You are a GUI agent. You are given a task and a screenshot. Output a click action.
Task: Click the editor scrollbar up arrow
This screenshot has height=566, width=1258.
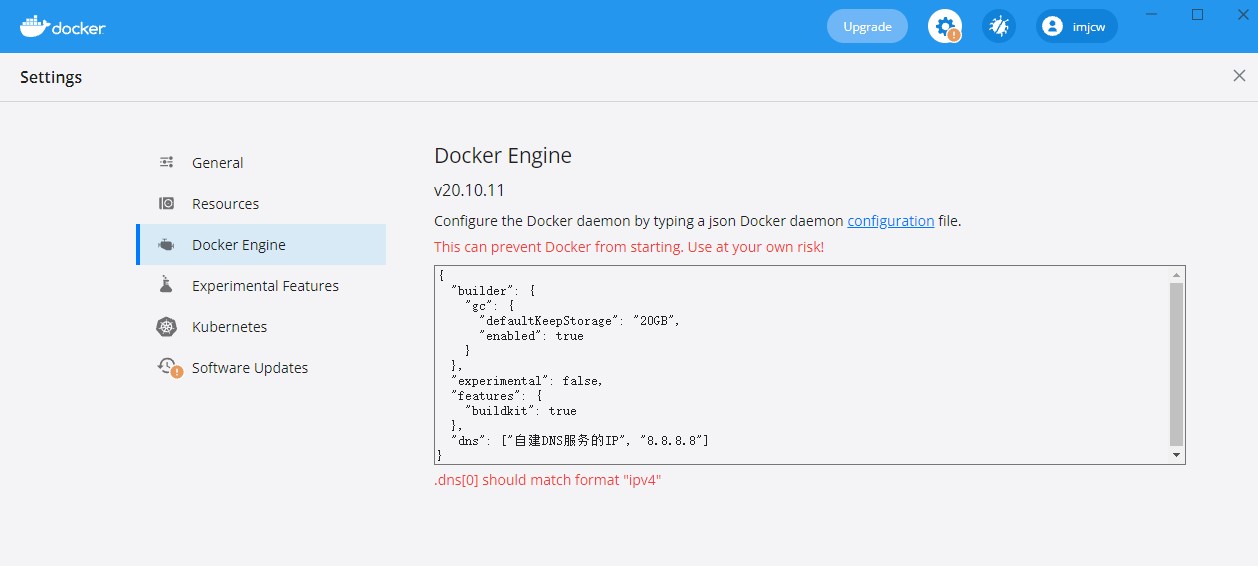(1177, 274)
